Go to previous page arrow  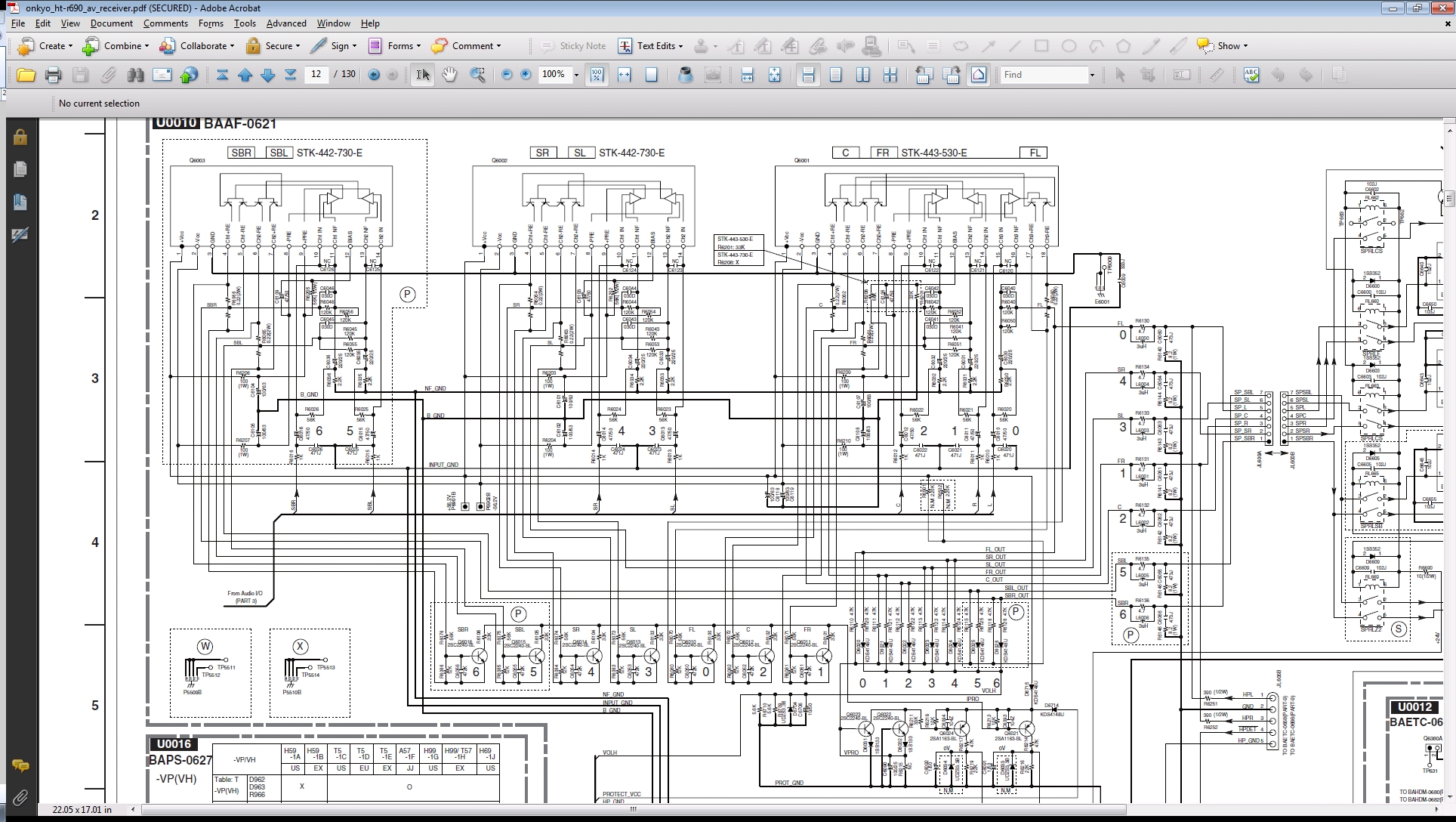245,75
